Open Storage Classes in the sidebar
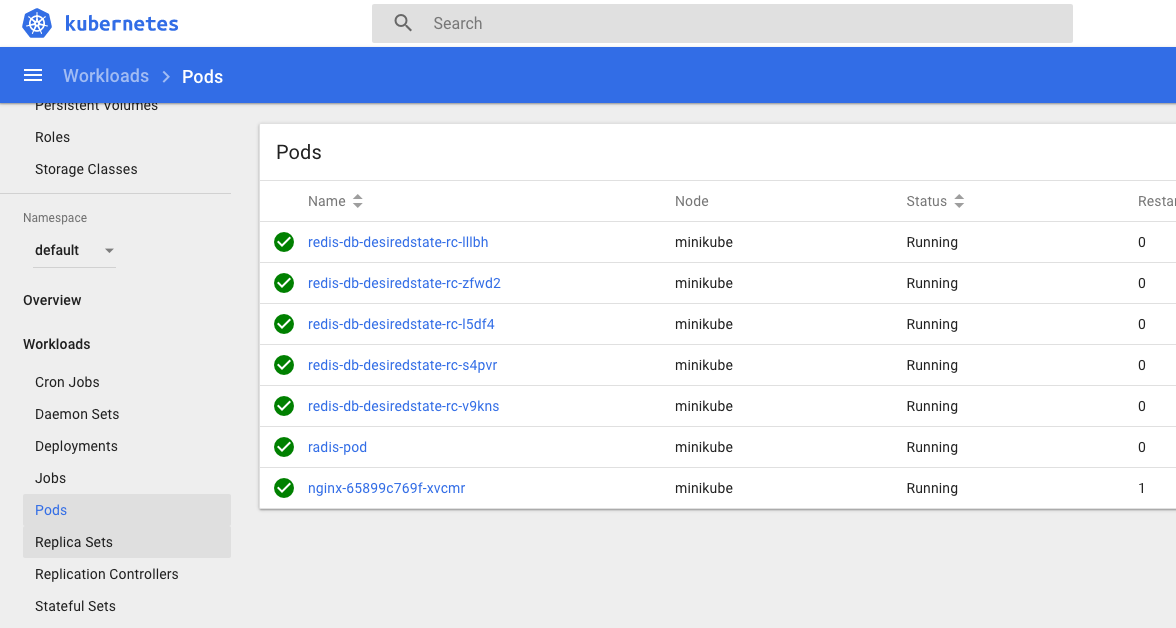This screenshot has height=628, width=1176. (86, 170)
